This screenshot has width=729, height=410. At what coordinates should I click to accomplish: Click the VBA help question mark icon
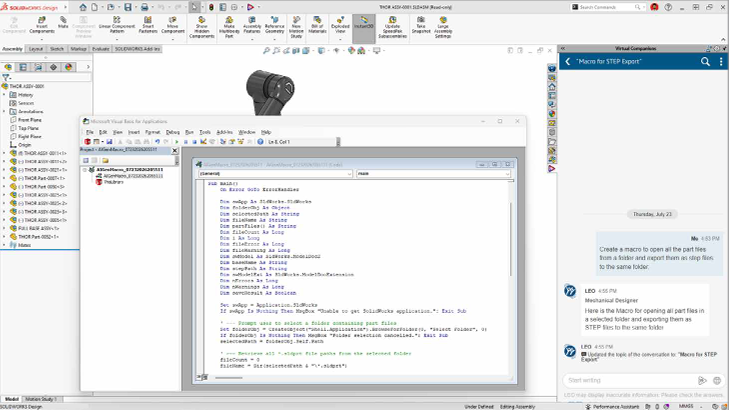(x=260, y=142)
